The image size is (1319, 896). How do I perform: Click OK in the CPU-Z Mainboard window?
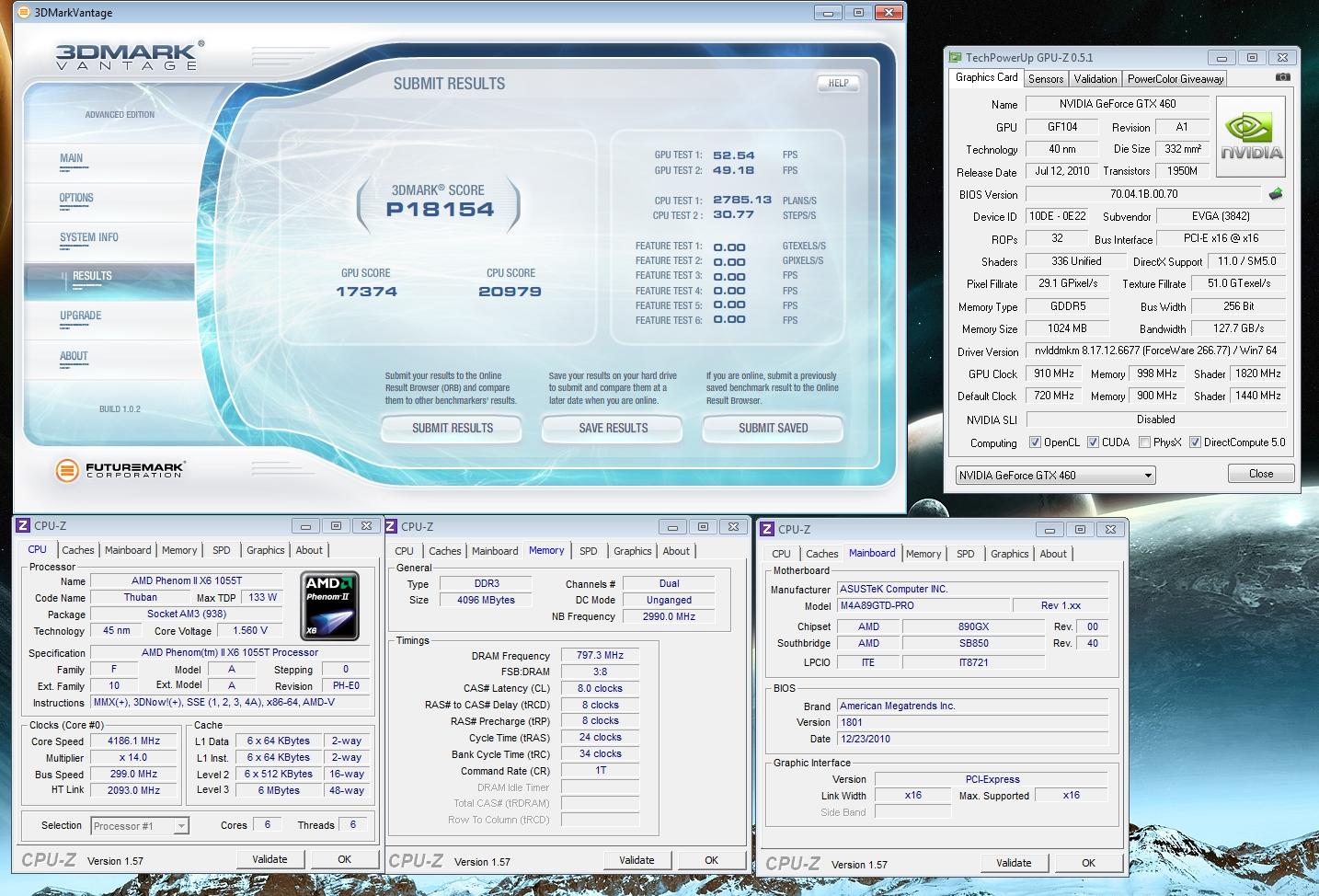pos(1088,863)
